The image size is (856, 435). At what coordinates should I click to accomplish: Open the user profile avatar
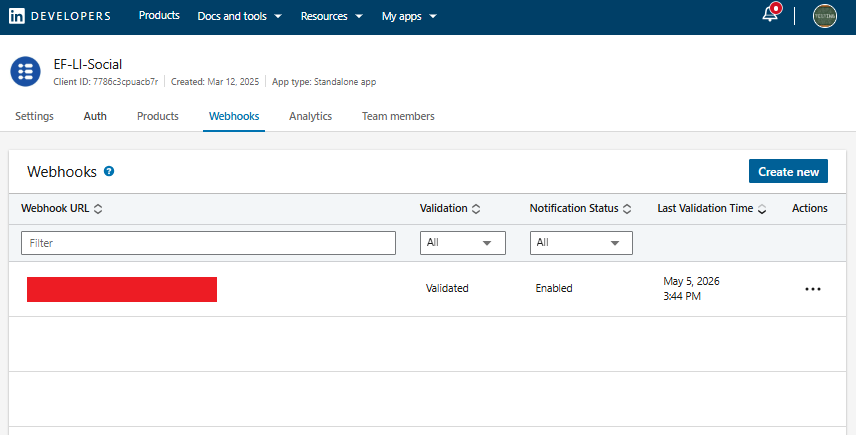tap(824, 16)
